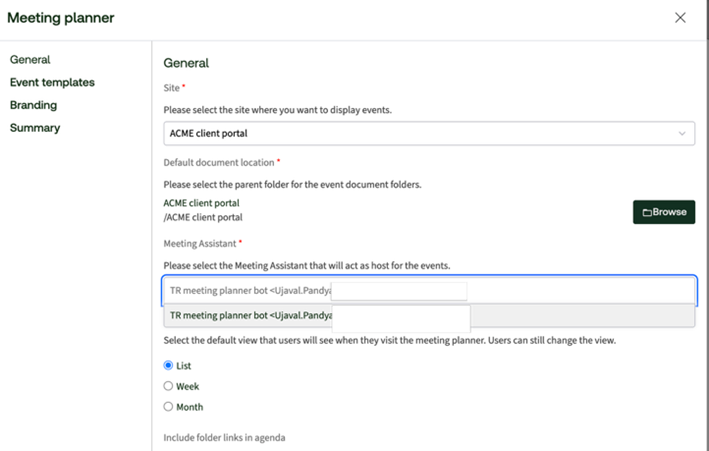Image resolution: width=709 pixels, height=451 pixels.
Task: Close the Meeting planner dialog
Action: click(680, 18)
